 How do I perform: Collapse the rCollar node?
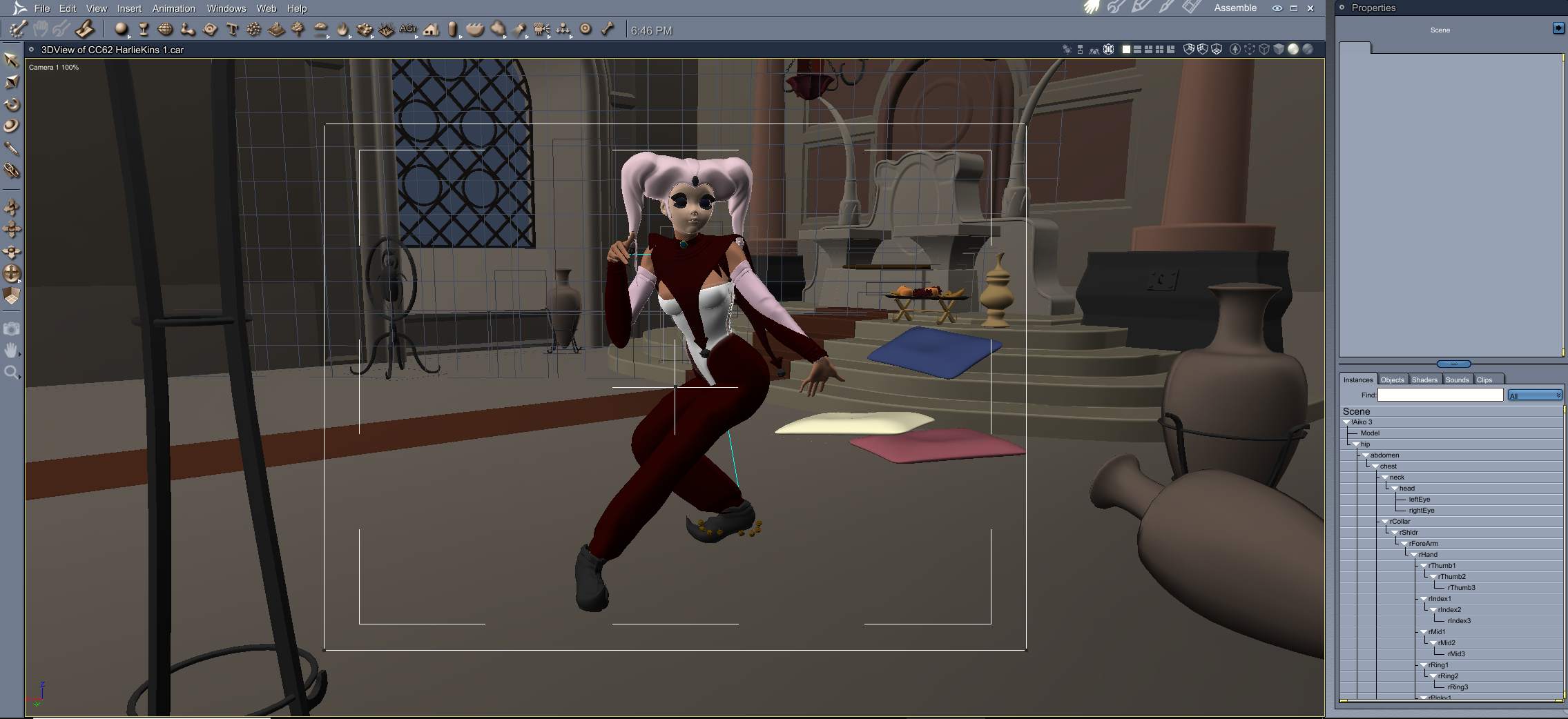(1385, 521)
